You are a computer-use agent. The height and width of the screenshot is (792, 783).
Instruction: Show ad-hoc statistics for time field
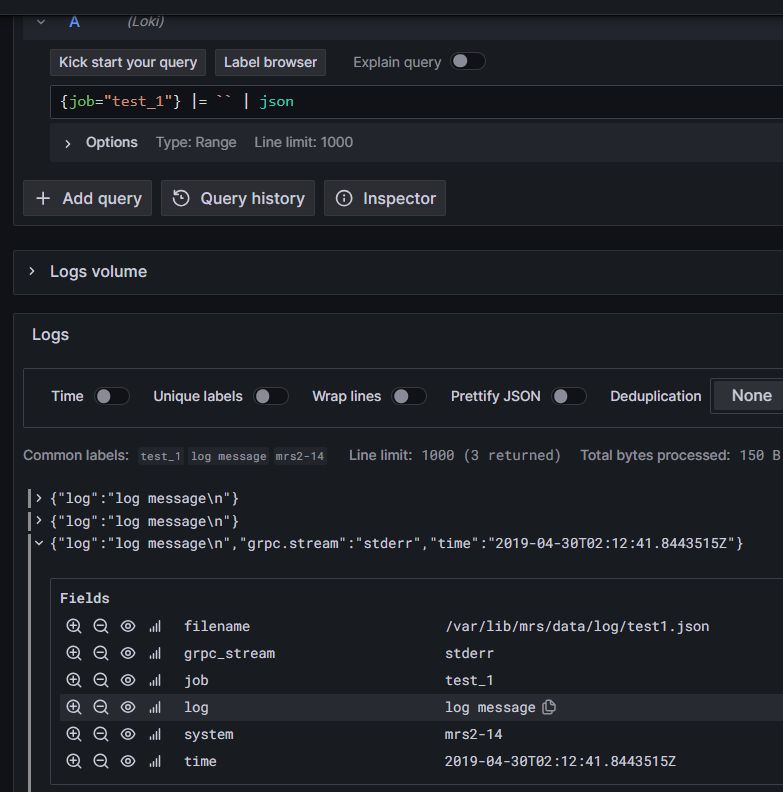coord(155,761)
